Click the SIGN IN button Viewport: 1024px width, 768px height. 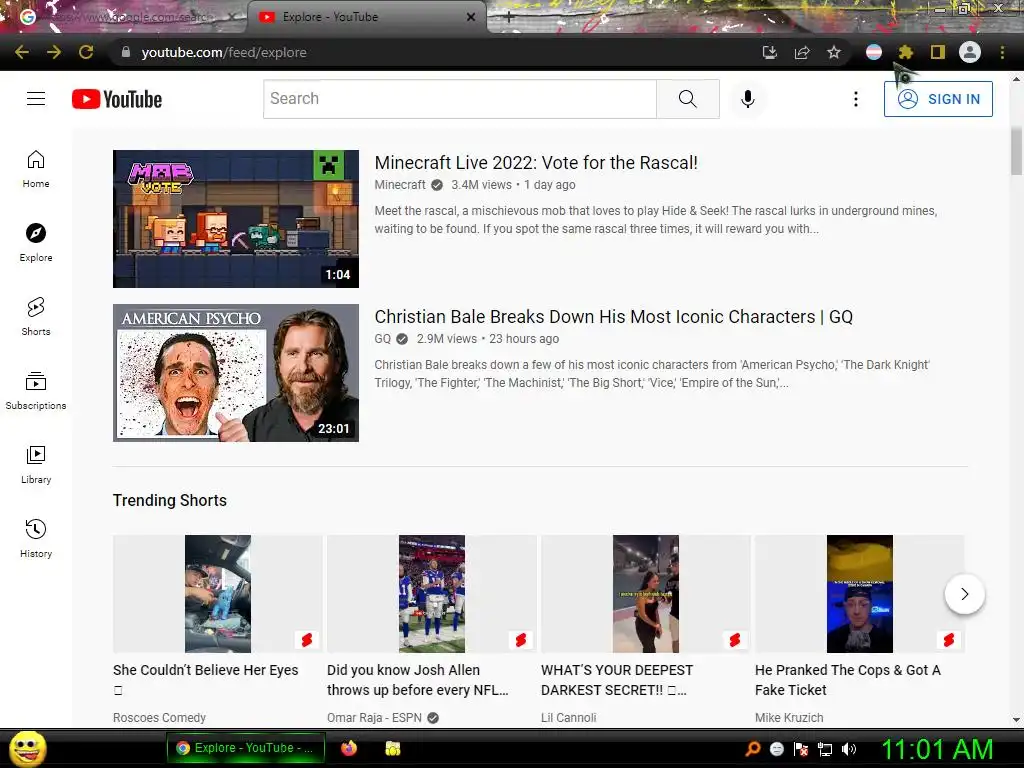(938, 99)
